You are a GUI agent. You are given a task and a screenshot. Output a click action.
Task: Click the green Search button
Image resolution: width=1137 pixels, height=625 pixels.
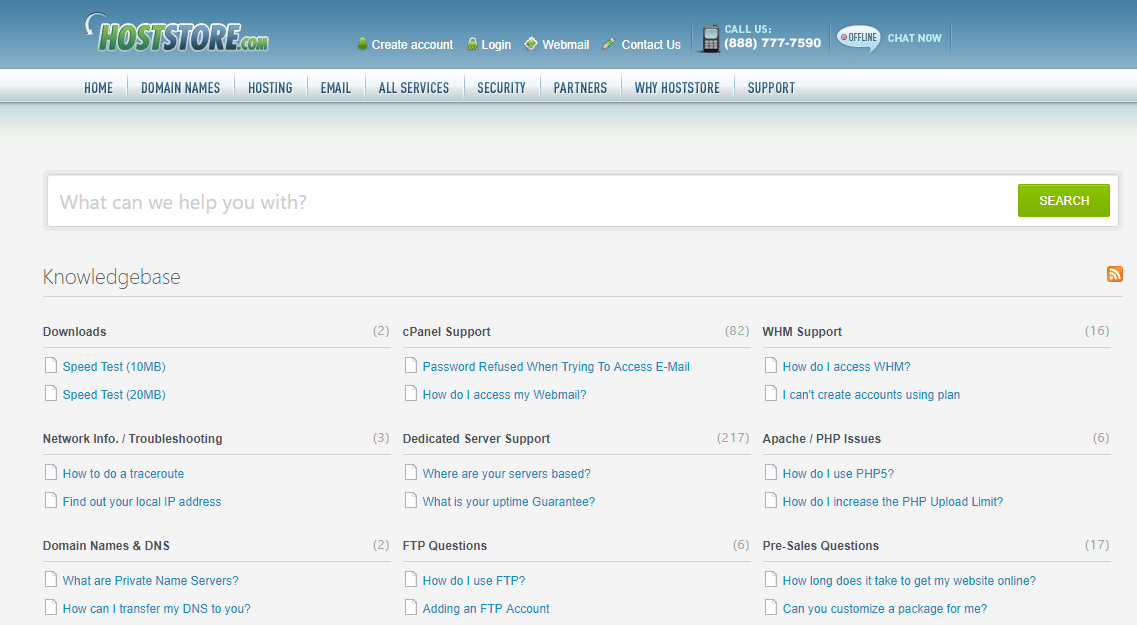coord(1064,201)
